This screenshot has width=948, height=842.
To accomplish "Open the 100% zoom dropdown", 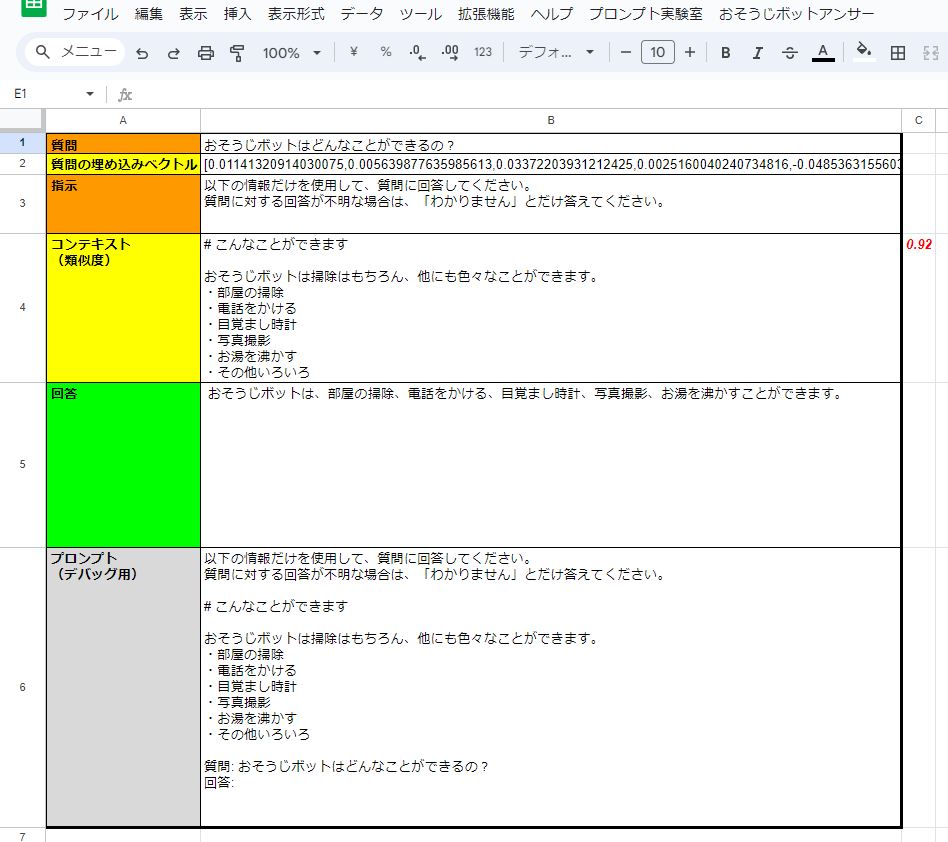I will click(x=292, y=53).
